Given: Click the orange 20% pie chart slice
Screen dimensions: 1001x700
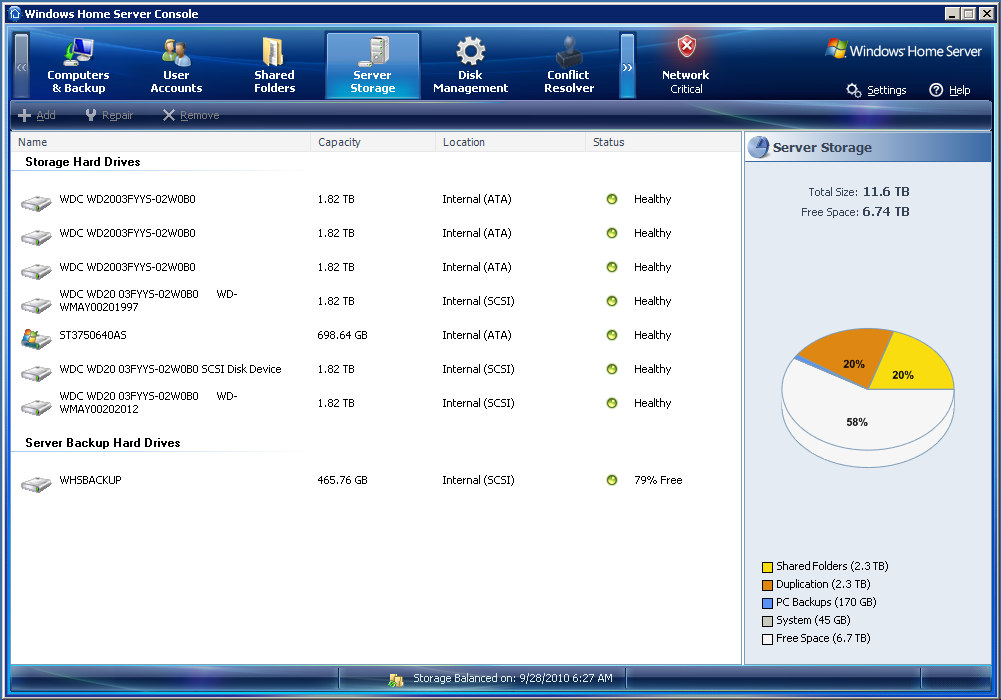Looking at the screenshot, I should coord(846,357).
